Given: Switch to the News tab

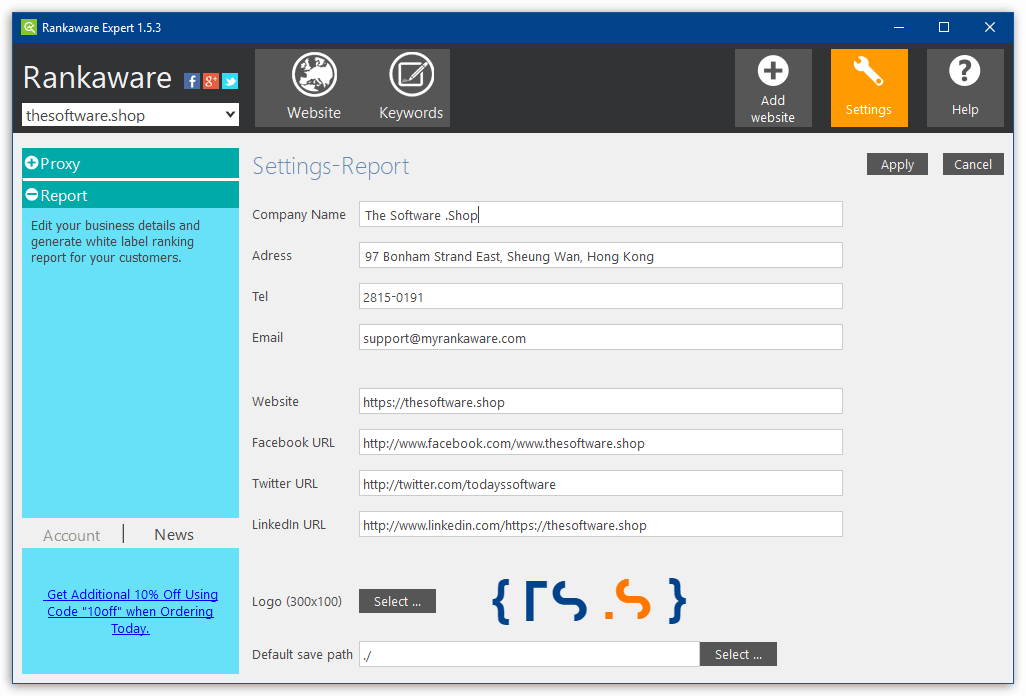Looking at the screenshot, I should (173, 534).
